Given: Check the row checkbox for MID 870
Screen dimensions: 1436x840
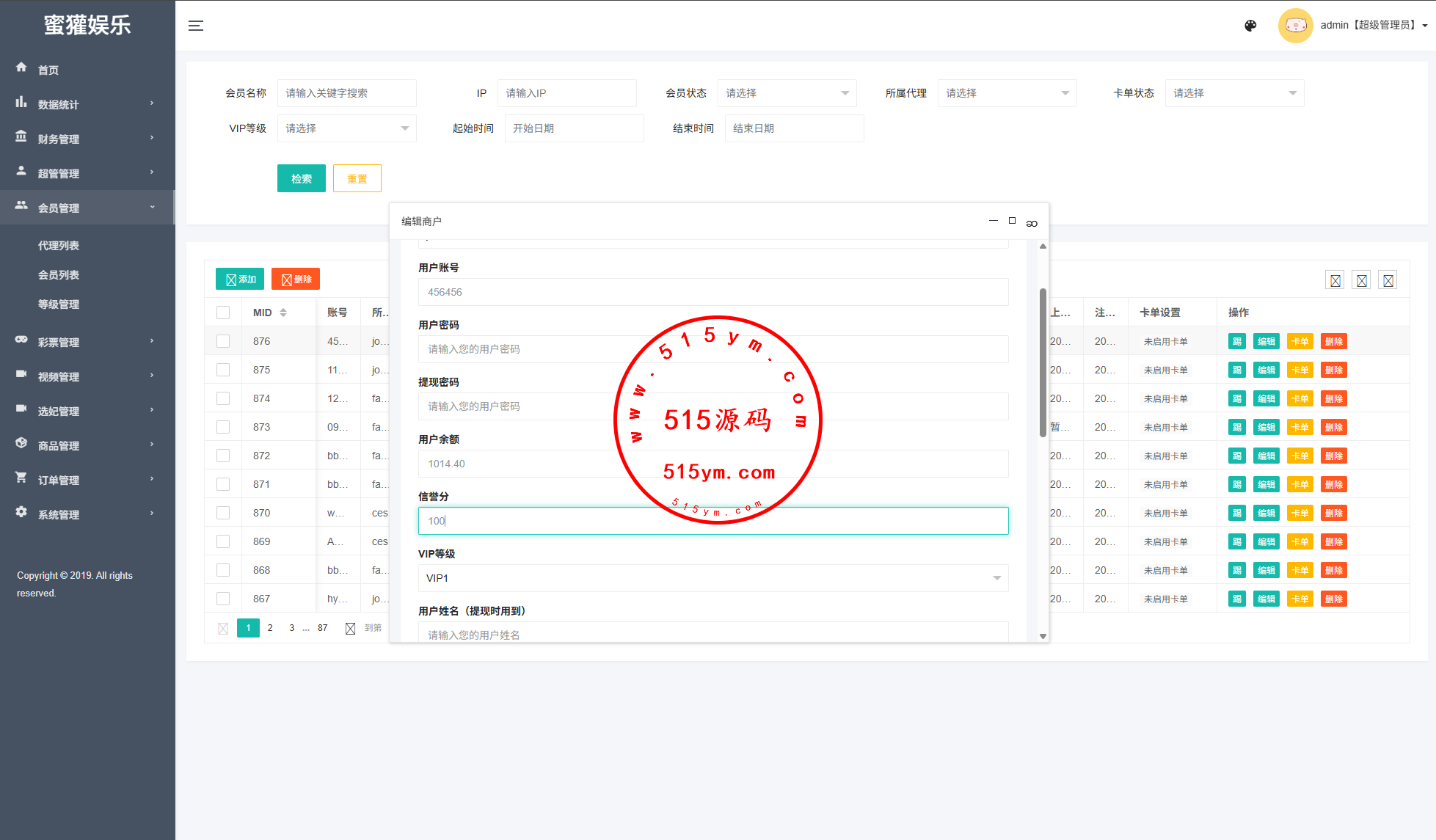Looking at the screenshot, I should 223,513.
